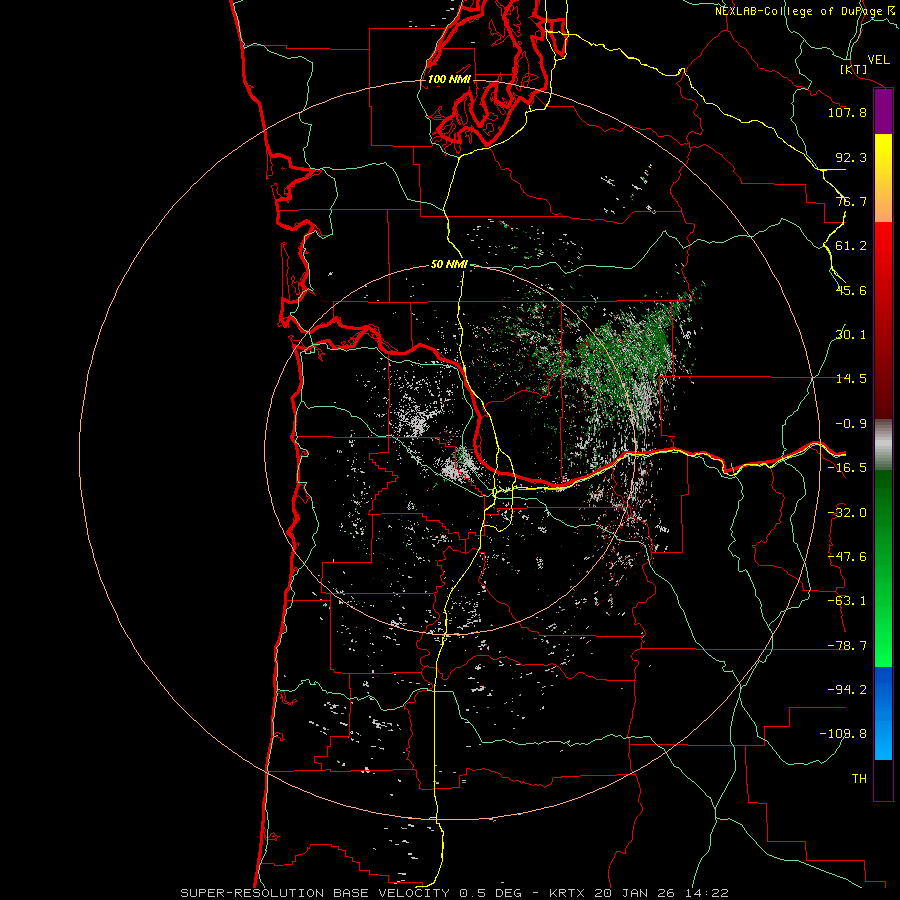Click the -16.5 velocity scale value
Viewport: 900px width, 900px height.
point(847,468)
